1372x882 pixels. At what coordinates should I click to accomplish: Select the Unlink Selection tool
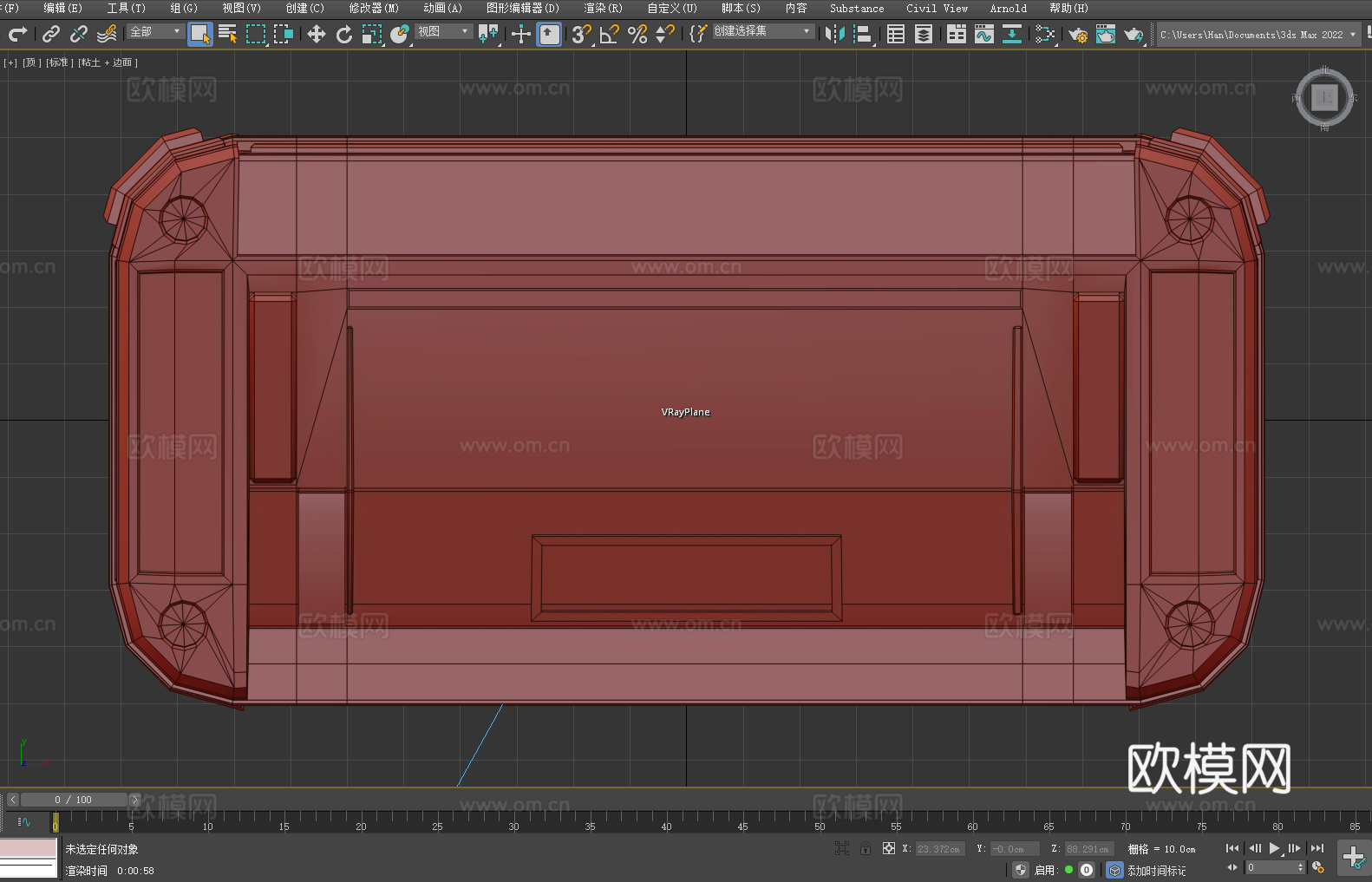pos(79,34)
